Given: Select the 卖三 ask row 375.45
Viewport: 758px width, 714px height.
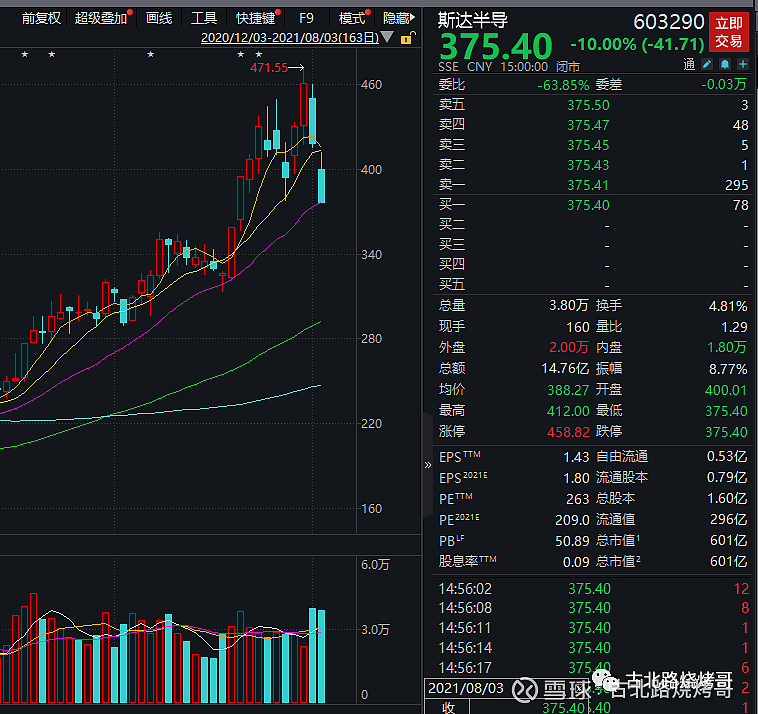Looking at the screenshot, I should [x=593, y=145].
